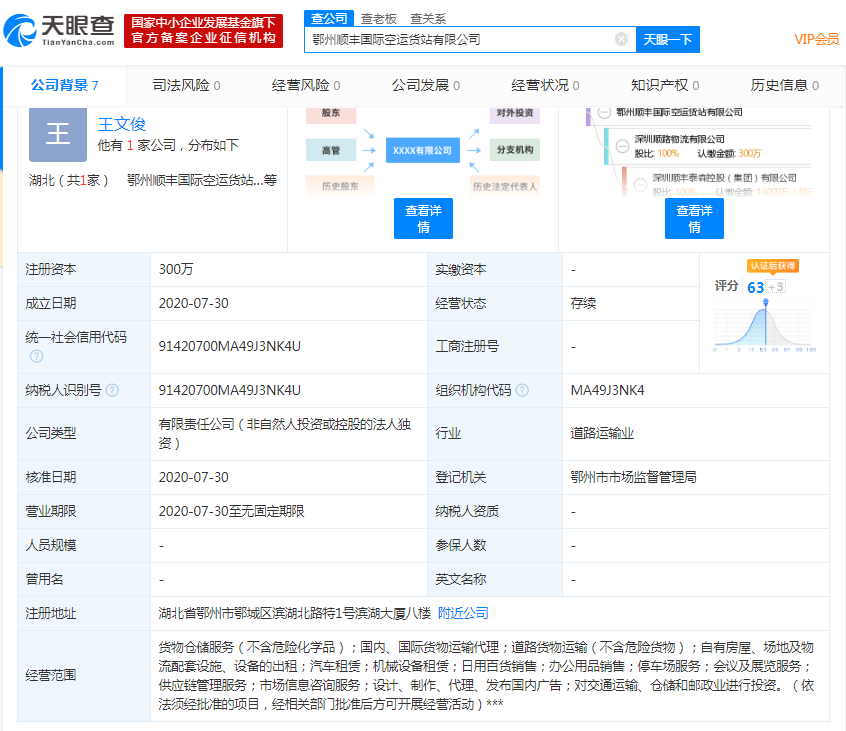846x731 pixels.
Task: Switch to the 查关系 search tab
Action: coord(428,19)
